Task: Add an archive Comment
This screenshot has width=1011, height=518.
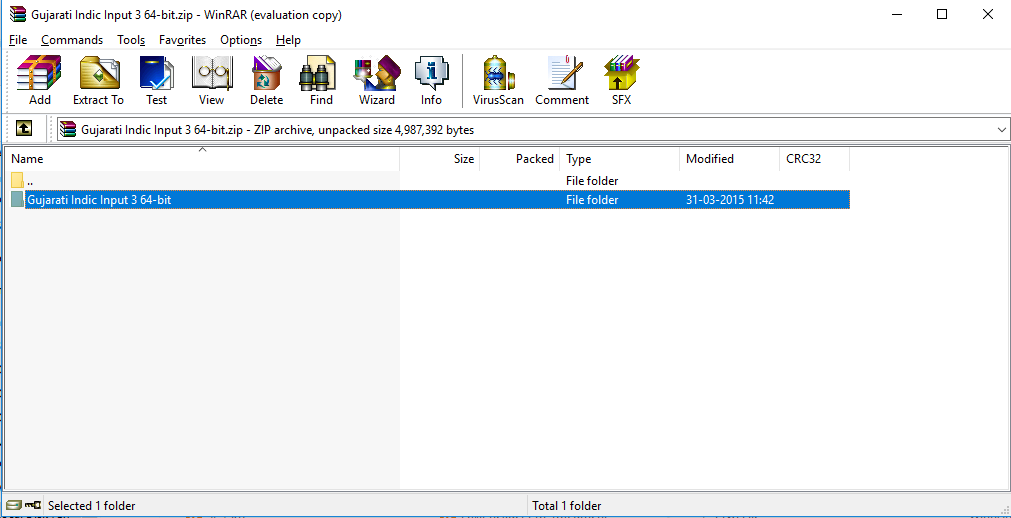Action: click(562, 80)
